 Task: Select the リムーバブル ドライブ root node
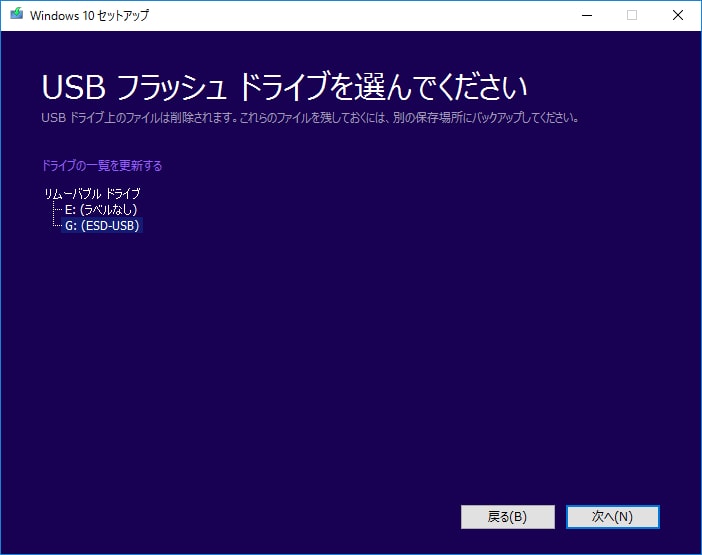point(92,193)
